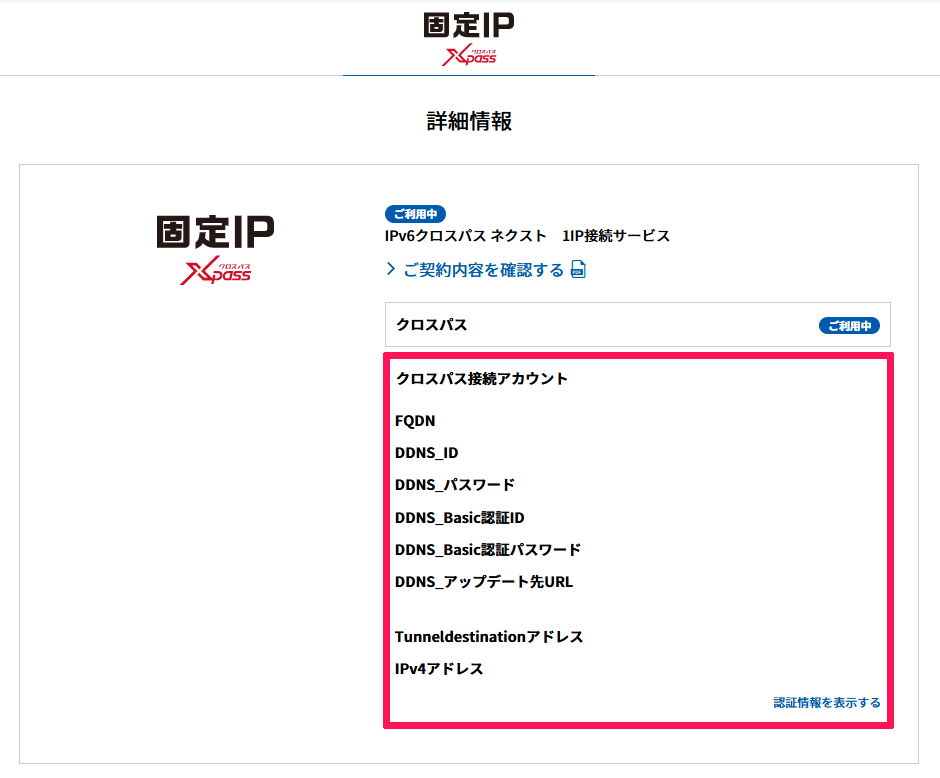Click the ご利用中 badge in クロスパス row
940x778 pixels.
click(849, 325)
